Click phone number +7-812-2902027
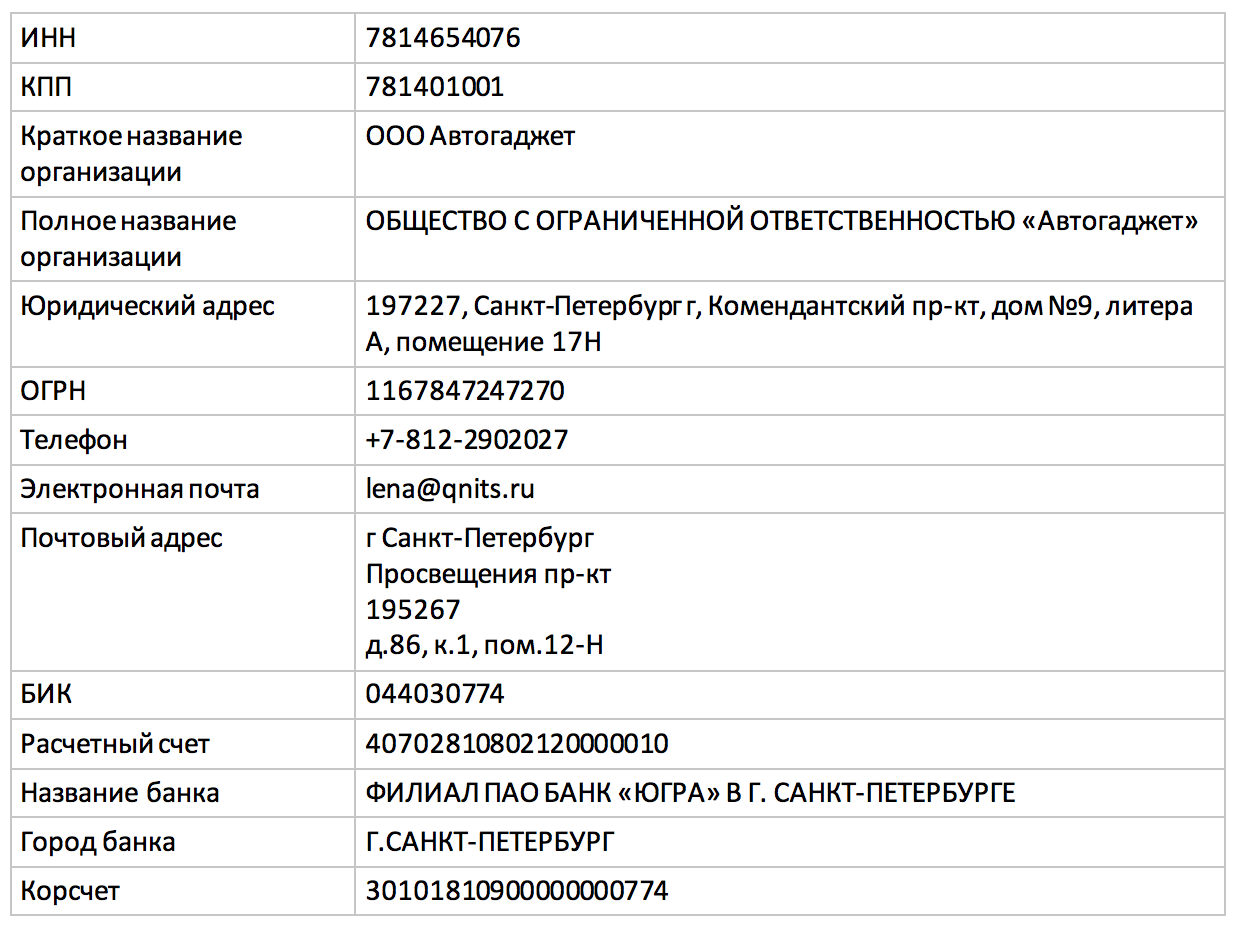The image size is (1236, 930). pyautogui.click(x=467, y=440)
